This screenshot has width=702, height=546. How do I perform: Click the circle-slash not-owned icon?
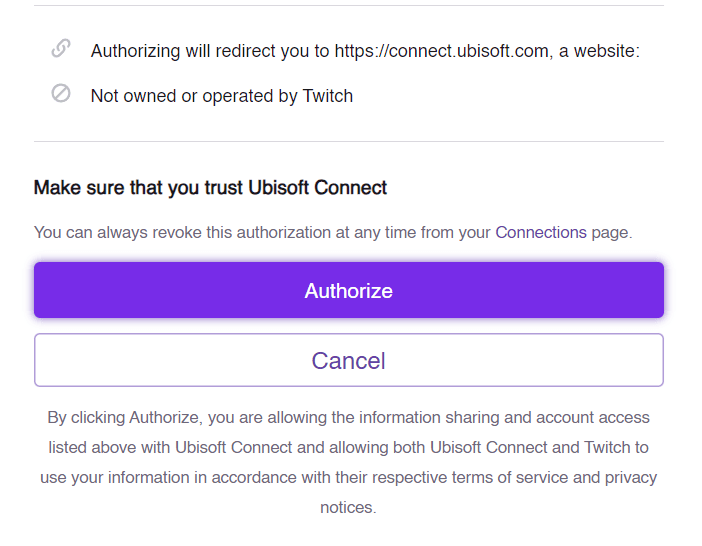click(61, 94)
